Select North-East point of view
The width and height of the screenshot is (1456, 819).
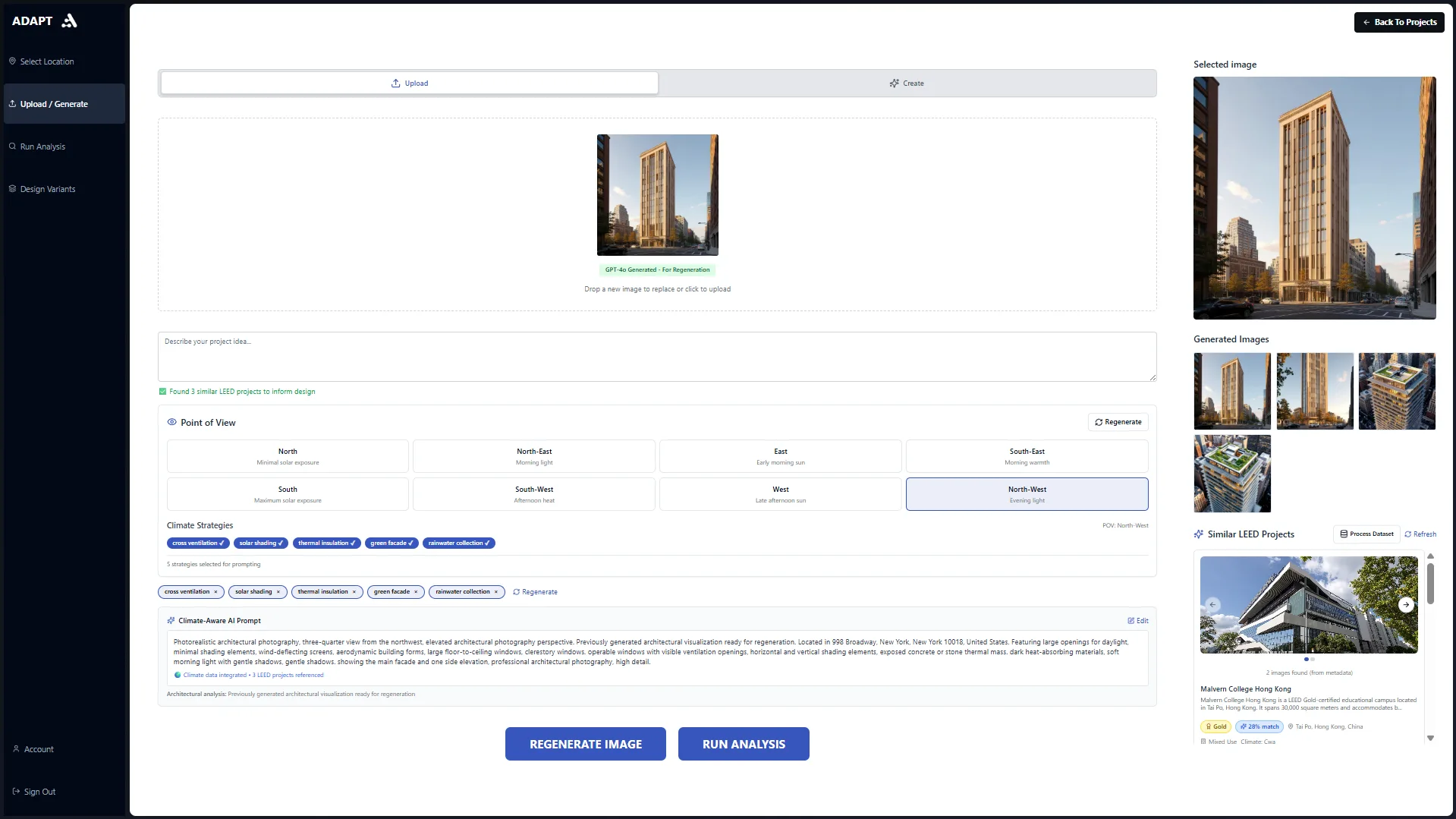534,456
